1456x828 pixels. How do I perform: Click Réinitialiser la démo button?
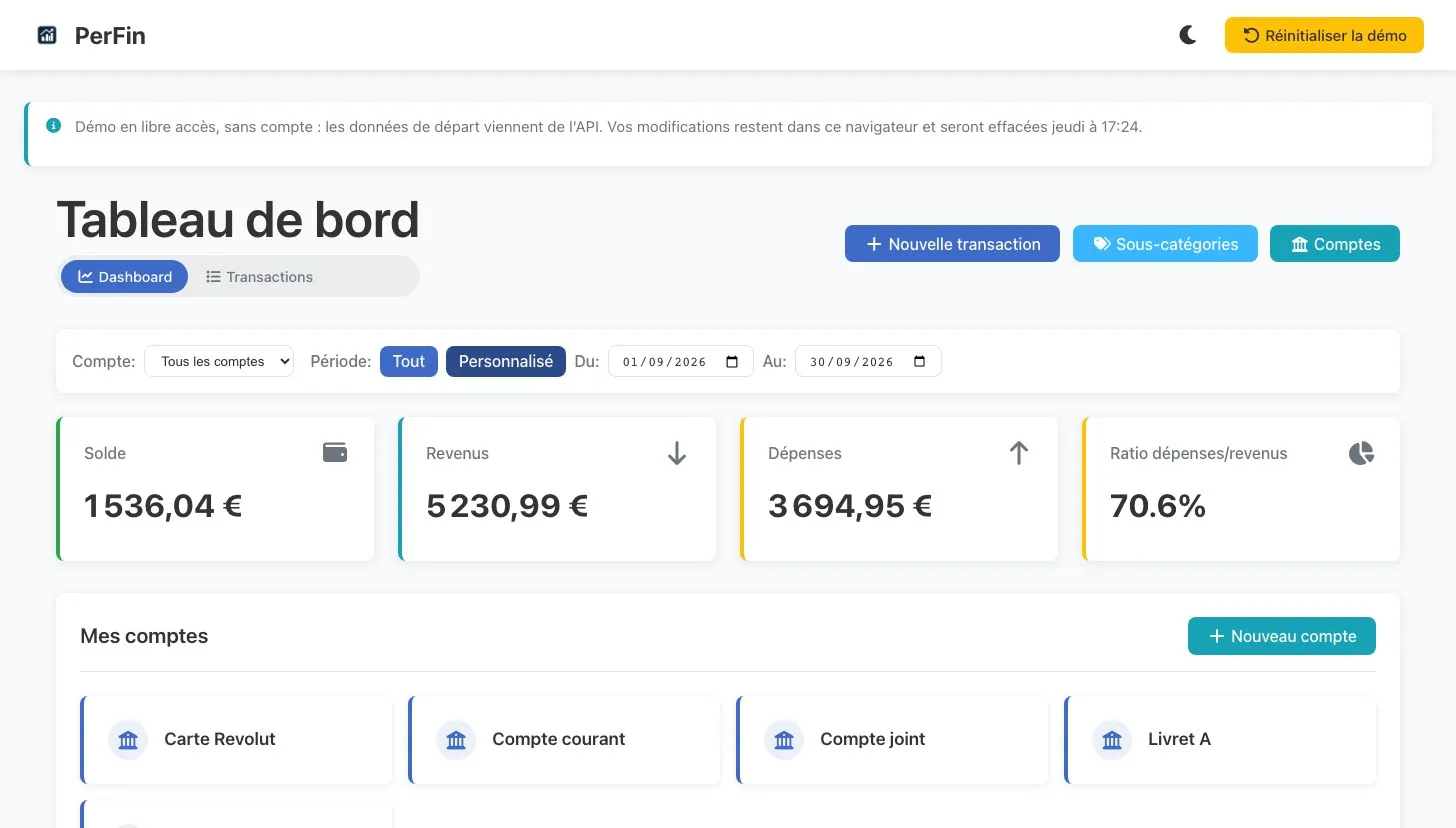point(1324,36)
